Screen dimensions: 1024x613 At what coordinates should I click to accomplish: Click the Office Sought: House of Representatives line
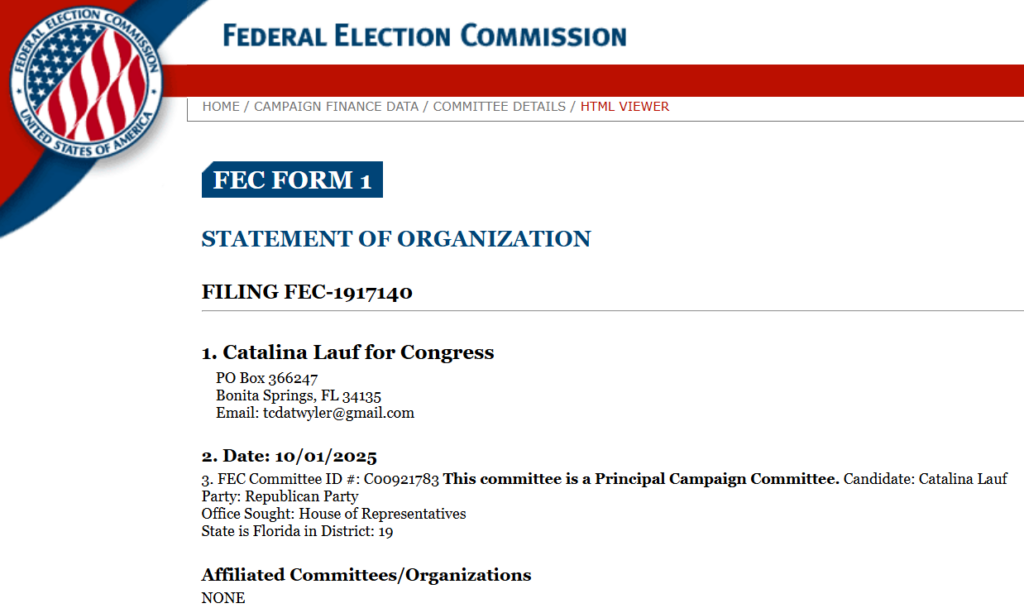(x=333, y=513)
